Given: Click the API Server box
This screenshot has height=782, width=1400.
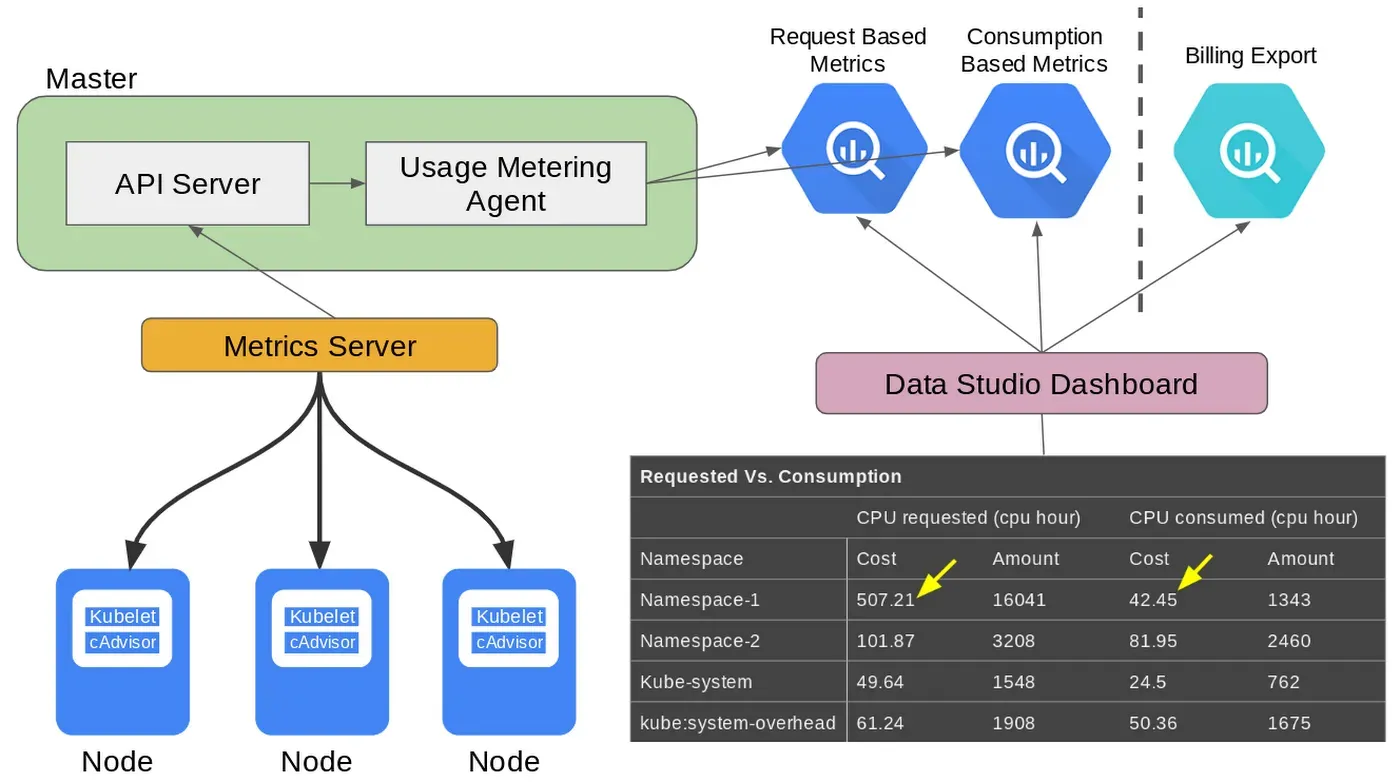Looking at the screenshot, I should tap(188, 183).
